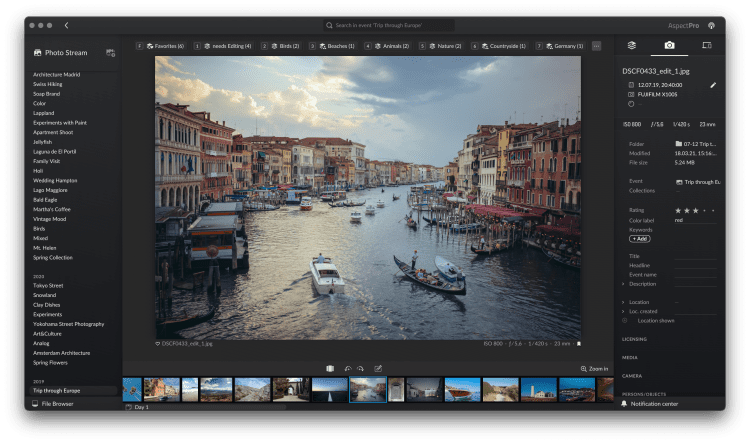This screenshot has width=750, height=443.
Task: Click the compare view icon below photo
Action: click(x=330, y=368)
